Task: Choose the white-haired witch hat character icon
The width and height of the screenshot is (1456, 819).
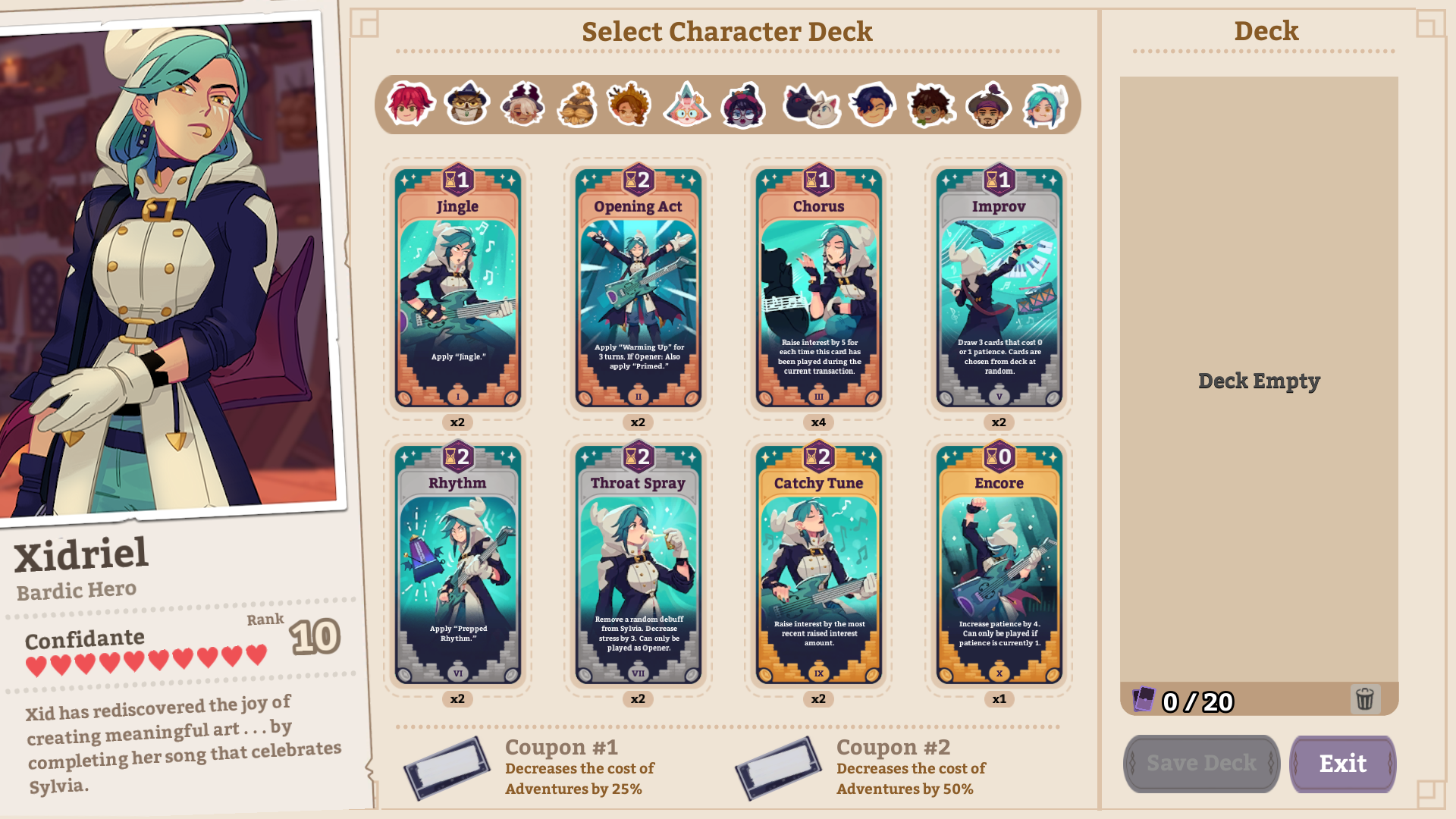Action: pos(522,104)
